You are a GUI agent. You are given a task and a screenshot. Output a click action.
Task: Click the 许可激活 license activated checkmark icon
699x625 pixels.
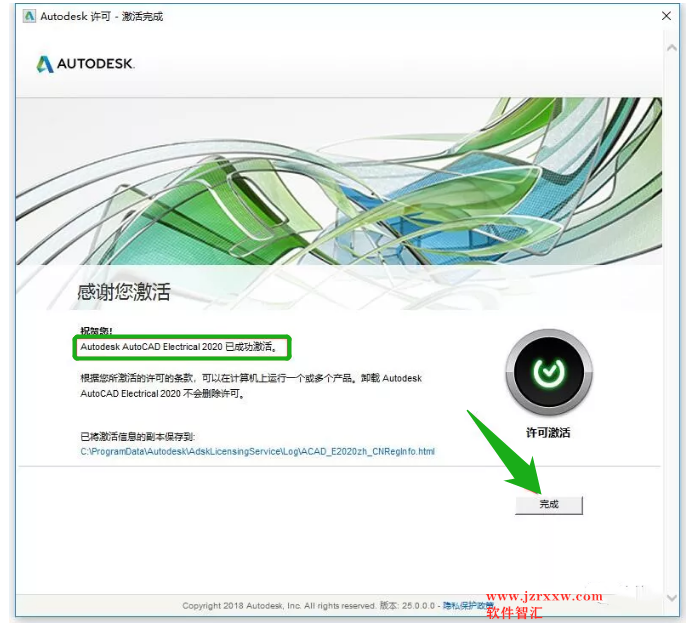tap(548, 372)
